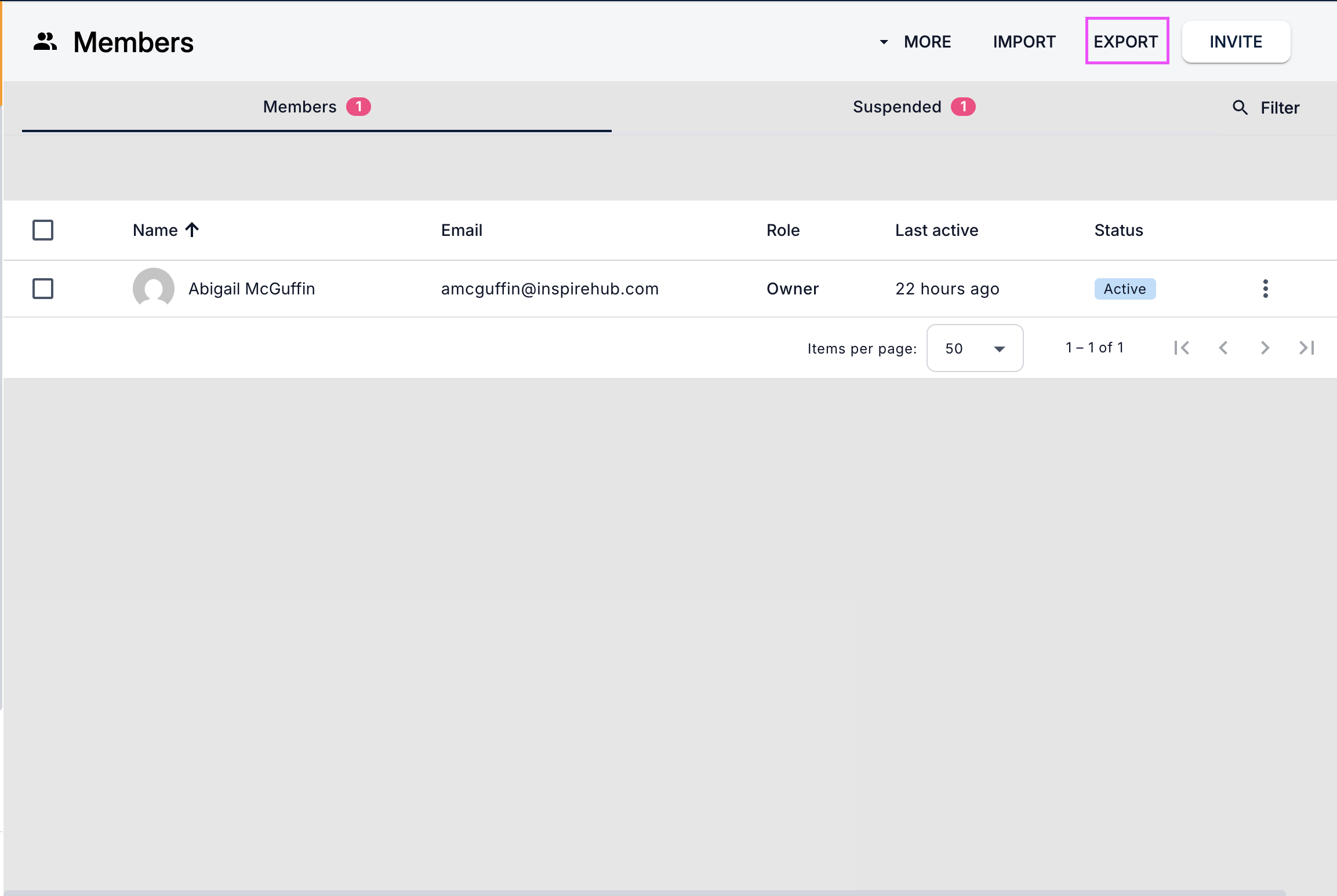
Task: Click the Filter search label
Action: (x=1280, y=108)
